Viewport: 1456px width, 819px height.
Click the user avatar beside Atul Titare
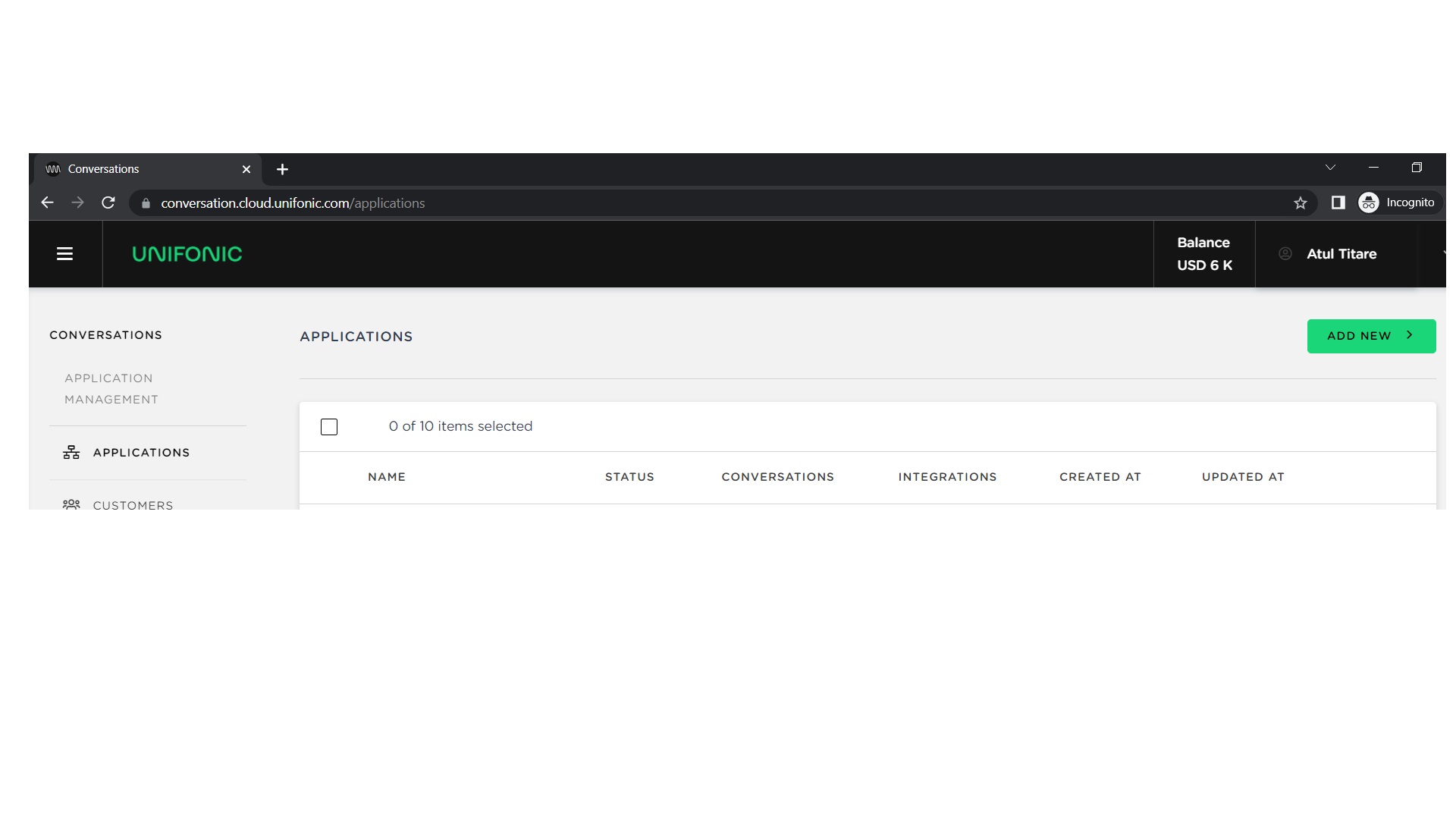point(1285,254)
